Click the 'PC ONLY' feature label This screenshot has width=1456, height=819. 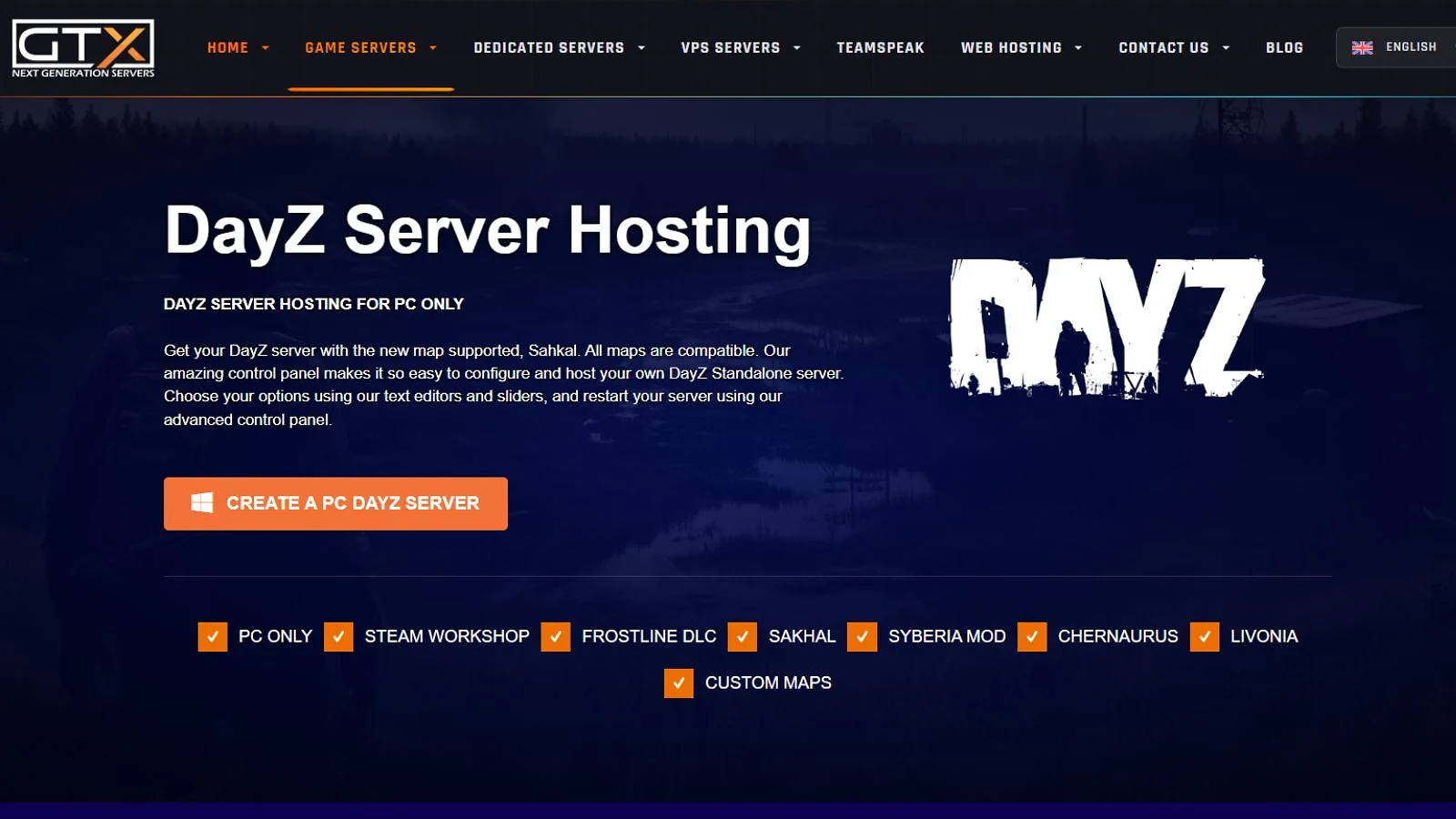(x=275, y=637)
